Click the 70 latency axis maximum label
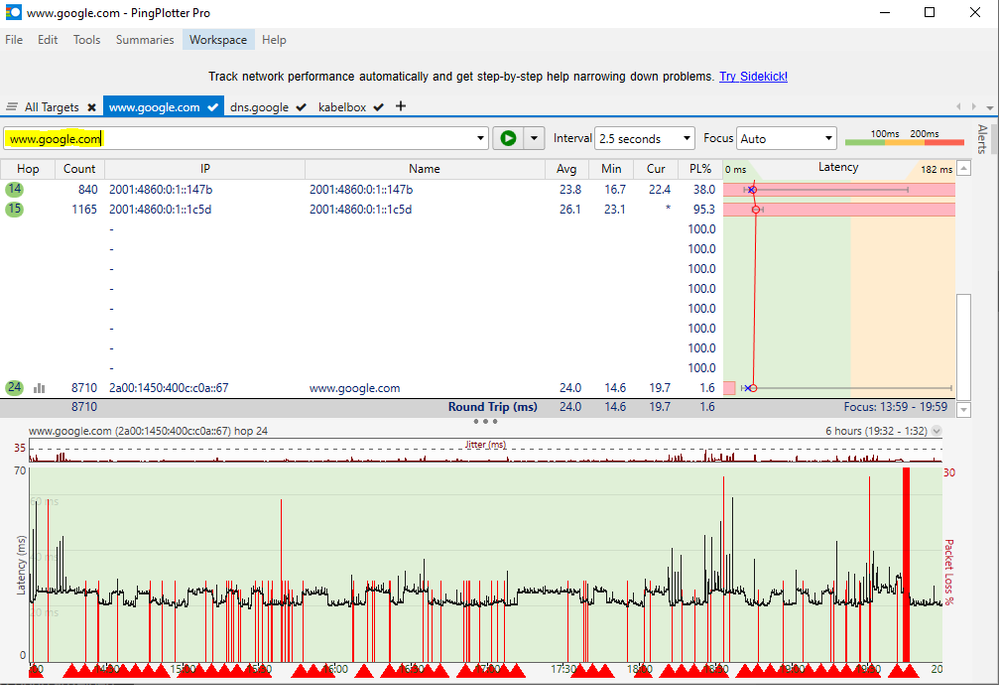999x685 pixels. click(20, 471)
